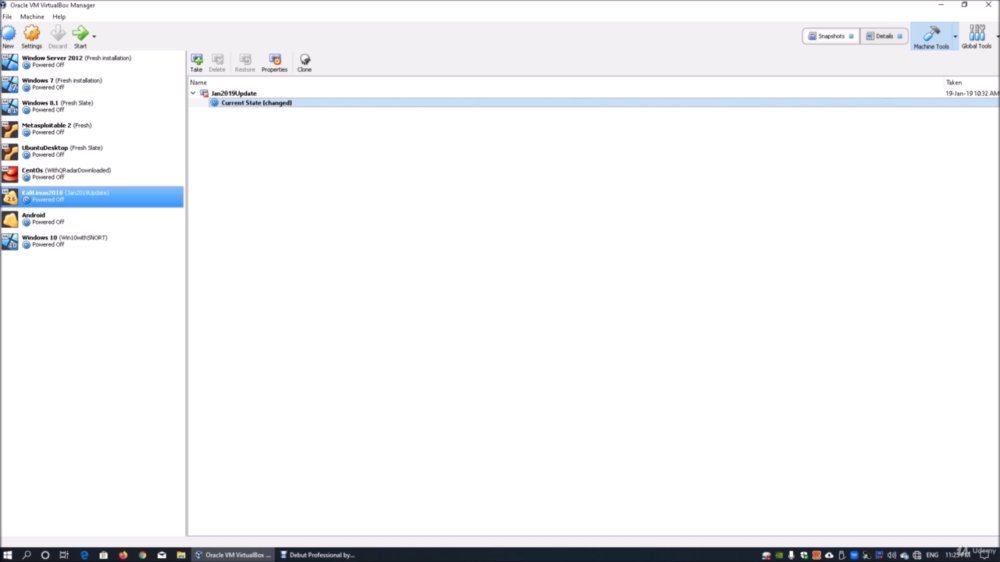Launch Chrome from the taskbar
This screenshot has height=562, width=1000.
click(142, 555)
